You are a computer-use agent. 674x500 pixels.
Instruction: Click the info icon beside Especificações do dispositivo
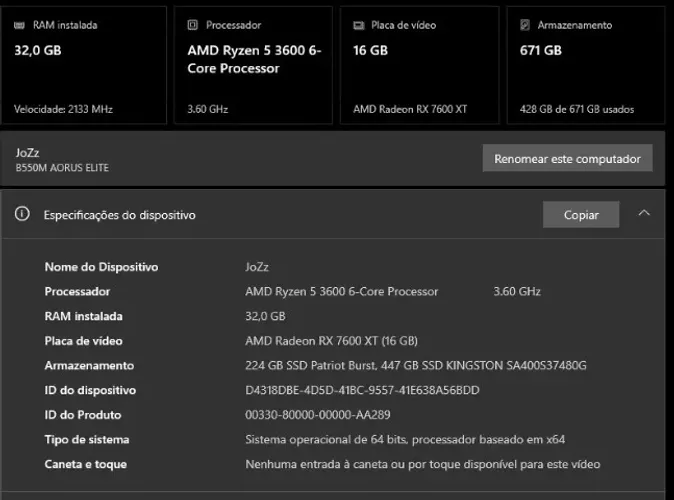22,214
